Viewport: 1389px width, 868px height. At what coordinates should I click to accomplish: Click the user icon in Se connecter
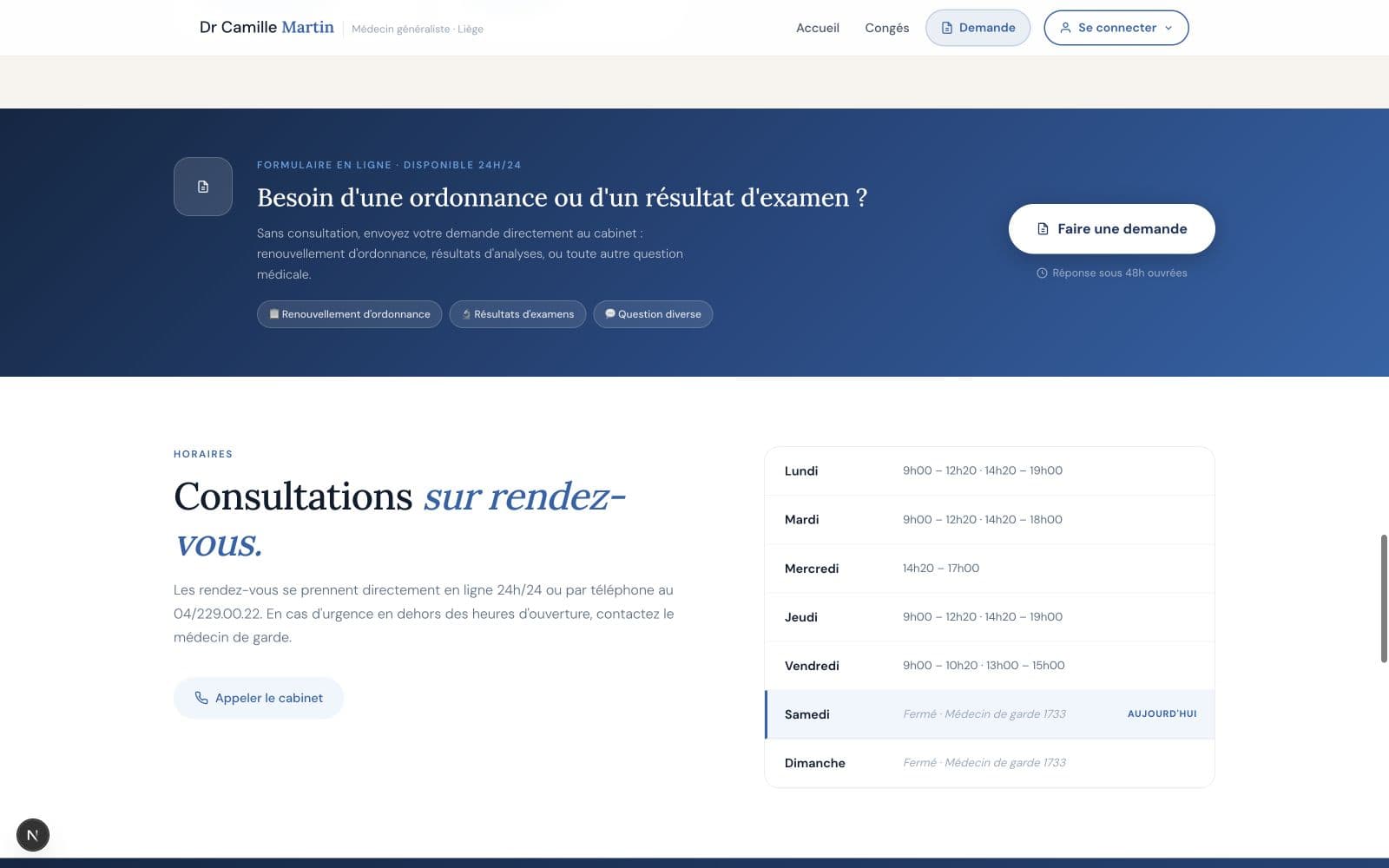(1065, 28)
